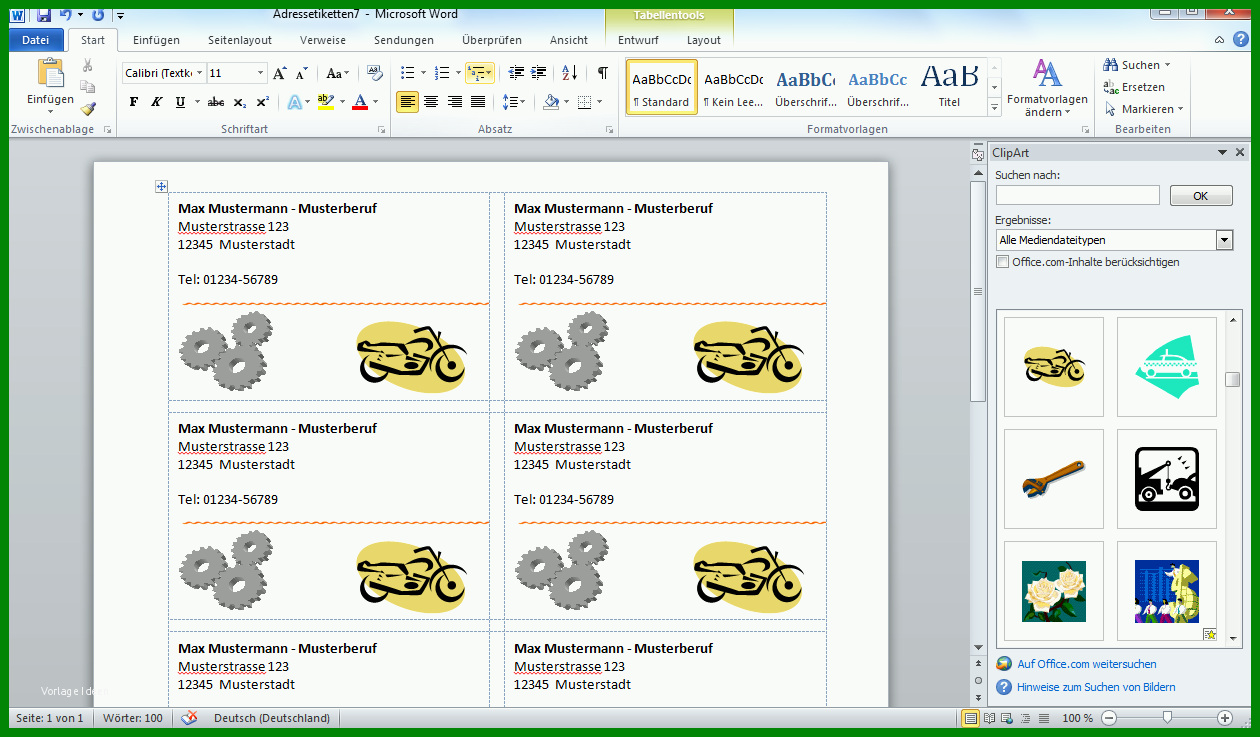The height and width of the screenshot is (737, 1260).
Task: Decrease the paragraph indent
Action: point(516,73)
